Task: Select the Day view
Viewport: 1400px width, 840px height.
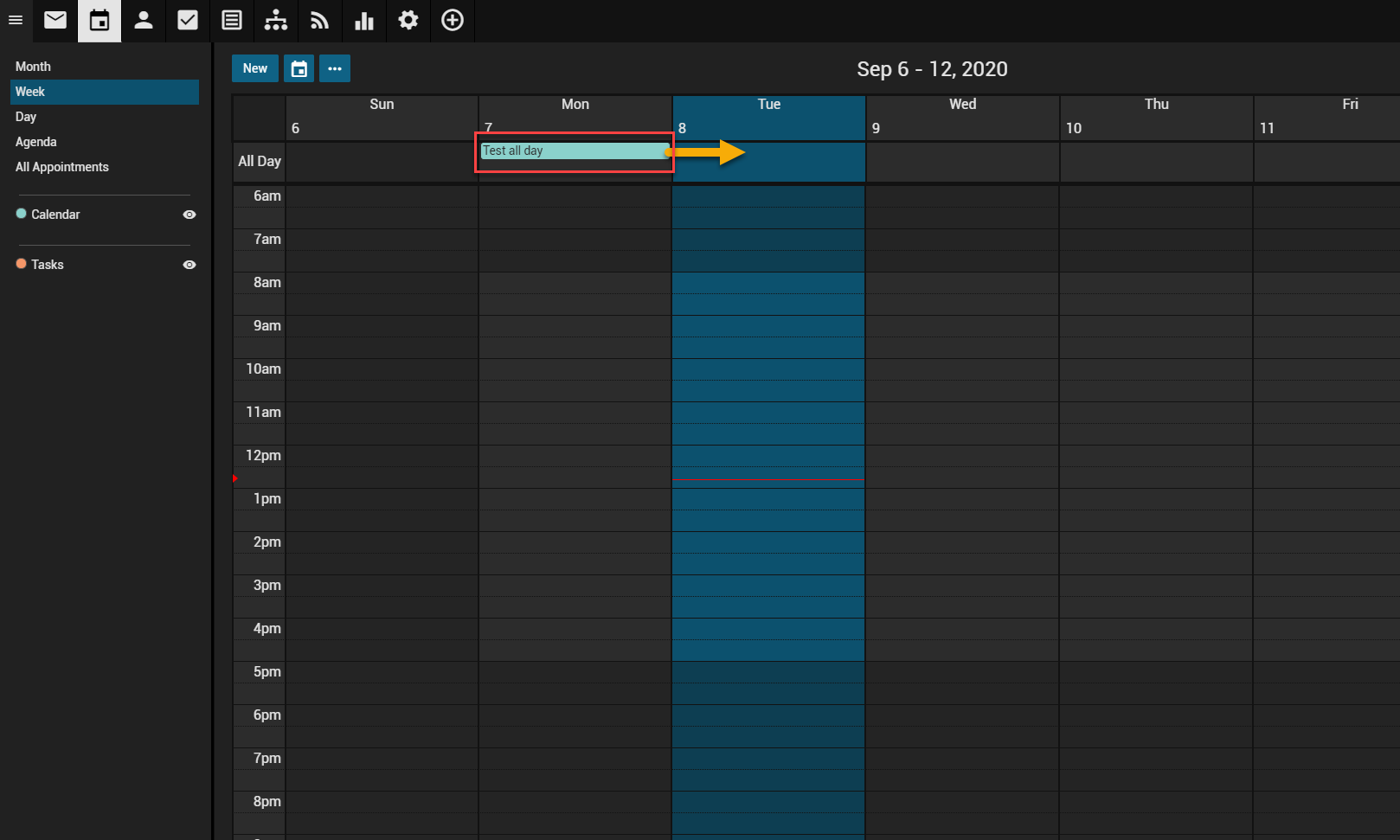Action: click(26, 117)
